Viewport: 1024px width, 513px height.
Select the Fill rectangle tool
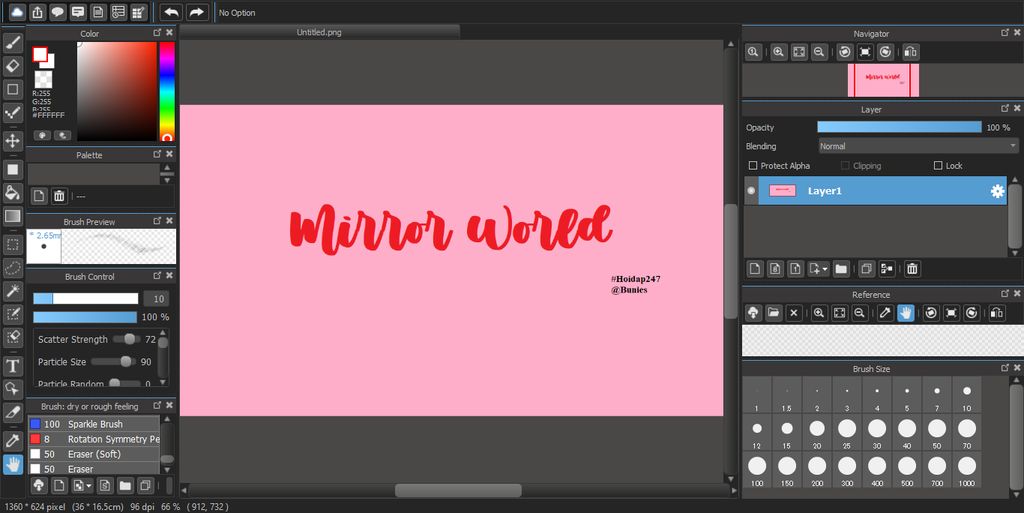(x=12, y=170)
